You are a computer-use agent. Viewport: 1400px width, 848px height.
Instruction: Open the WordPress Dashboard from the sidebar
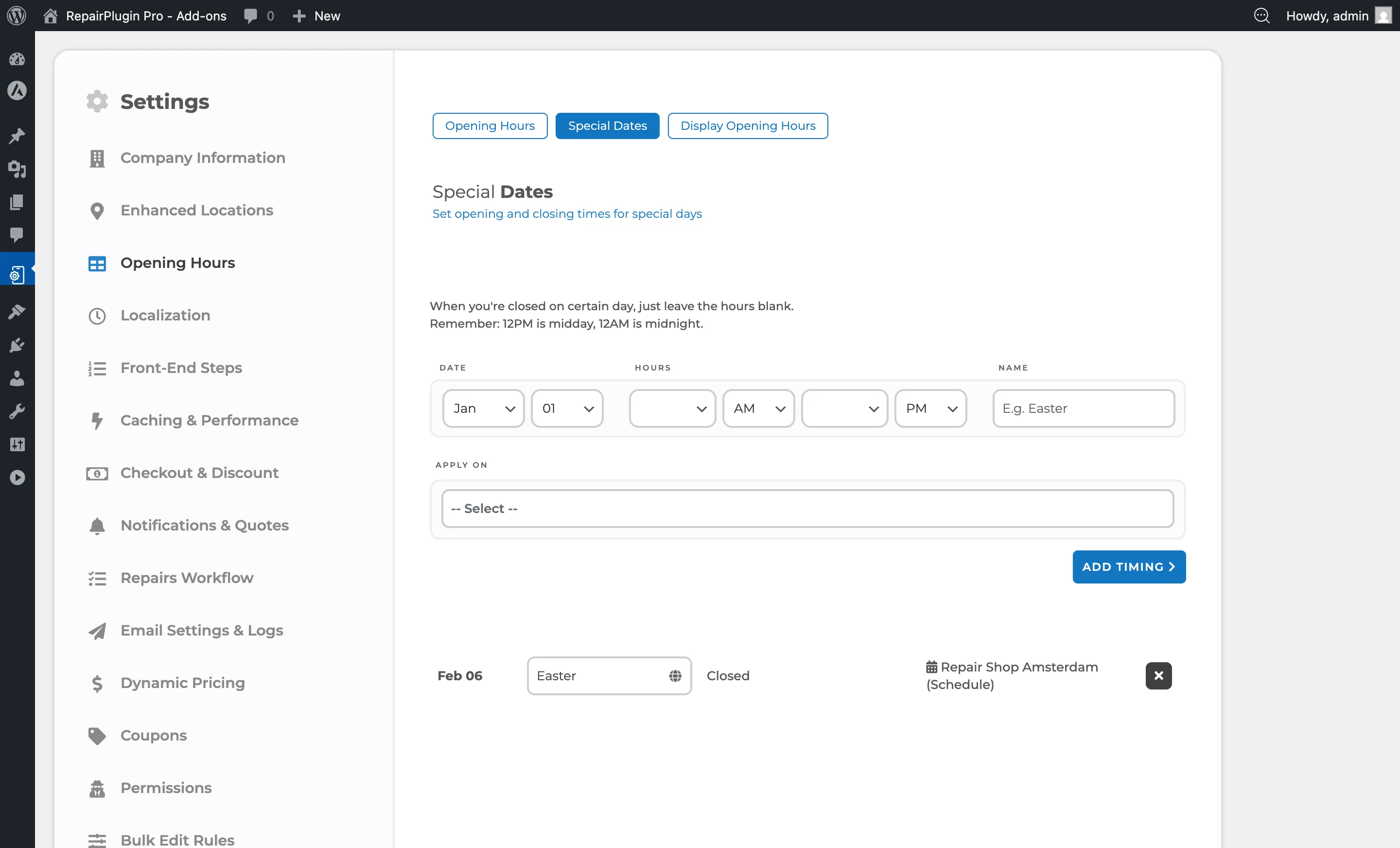coord(17,59)
